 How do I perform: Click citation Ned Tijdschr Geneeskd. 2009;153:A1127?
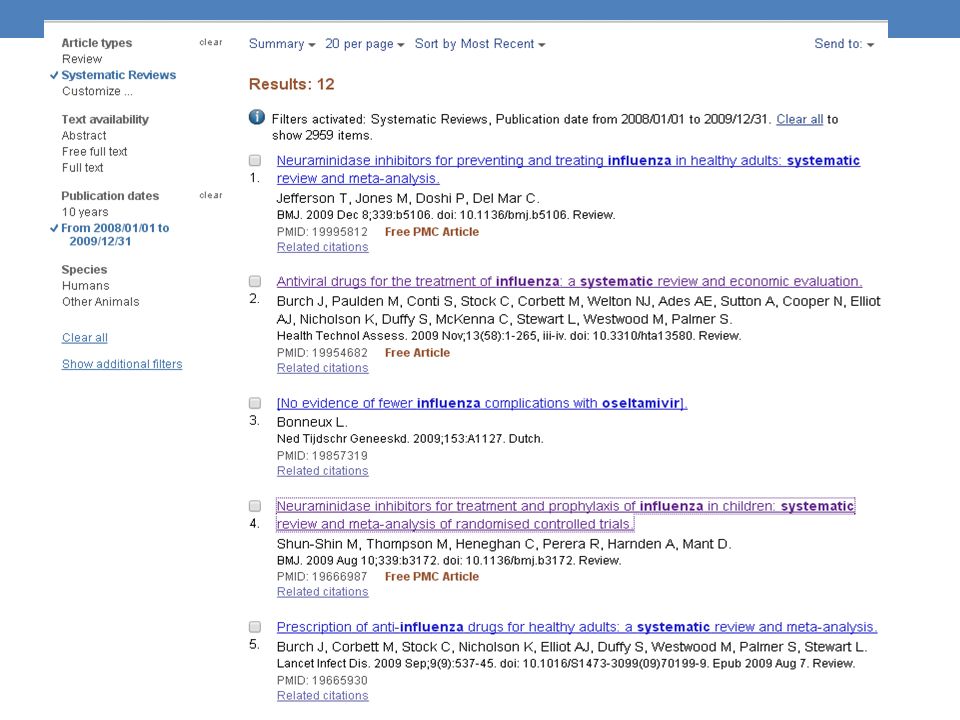click(410, 439)
